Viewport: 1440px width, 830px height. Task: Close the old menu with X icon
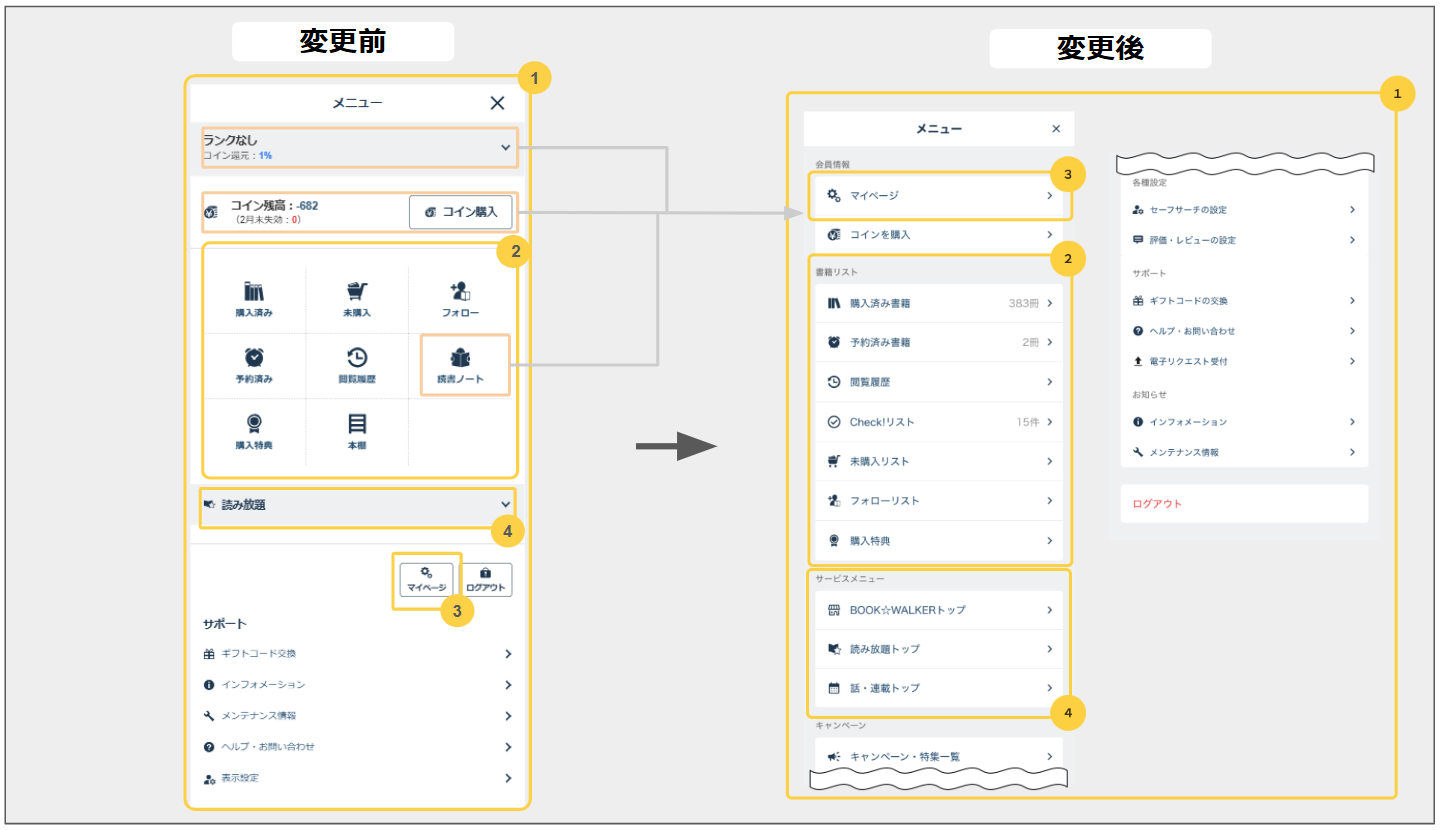coord(497,103)
